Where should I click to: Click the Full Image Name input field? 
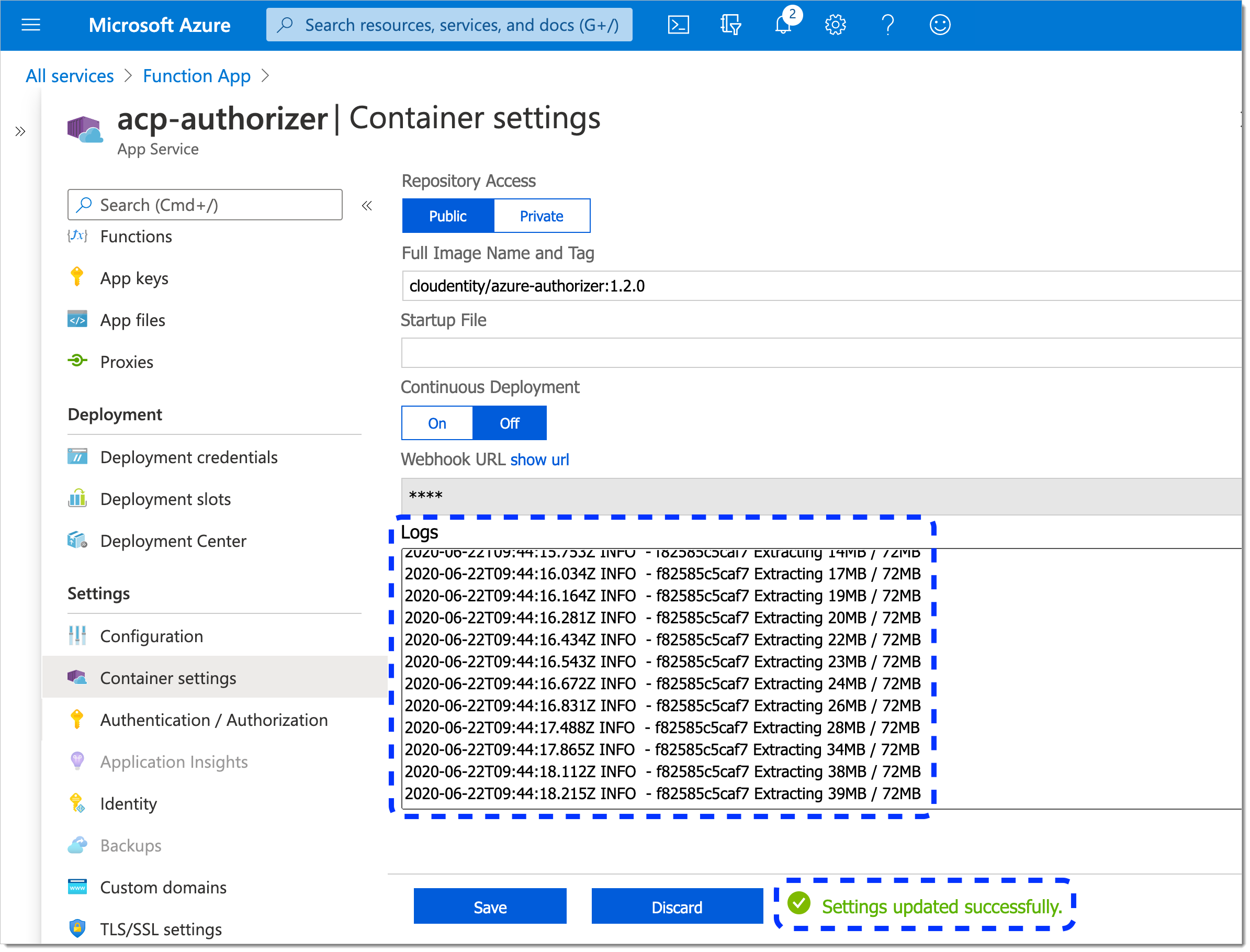[x=820, y=286]
